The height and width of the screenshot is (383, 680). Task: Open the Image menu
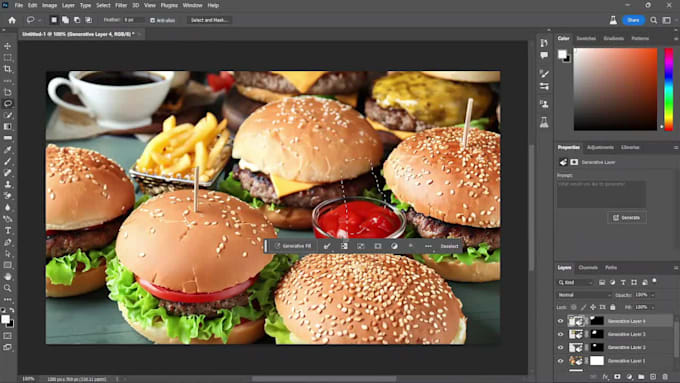pos(49,5)
